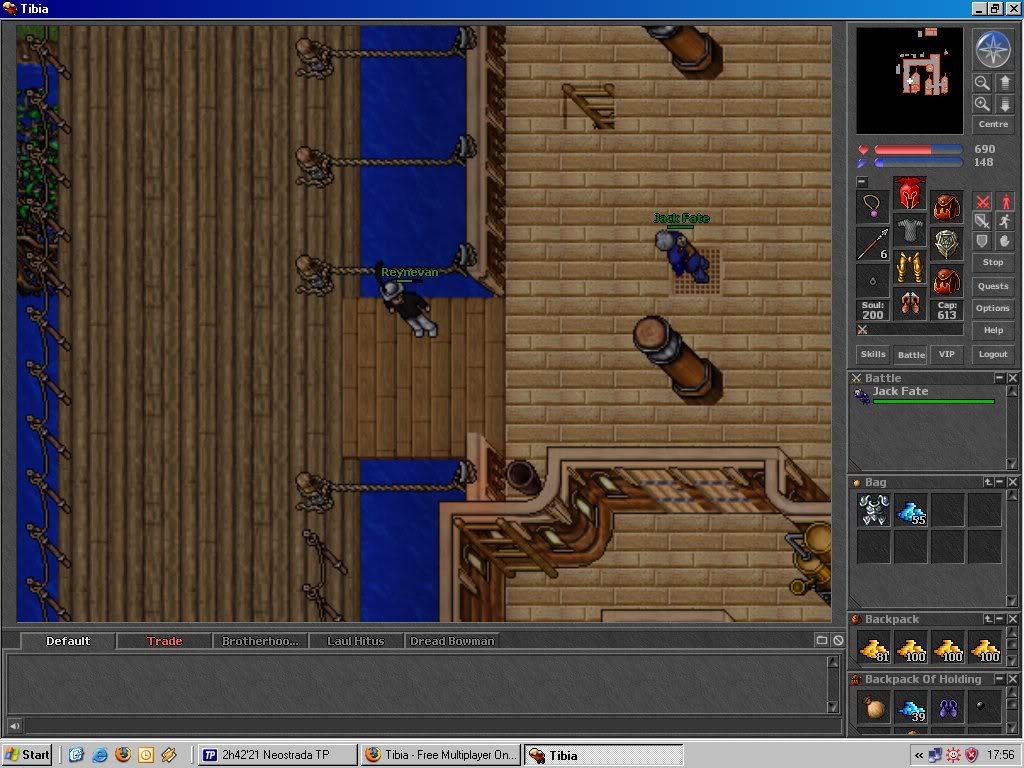The image size is (1024, 768).
Task: Go up one container level from Bag
Action: coord(988,482)
